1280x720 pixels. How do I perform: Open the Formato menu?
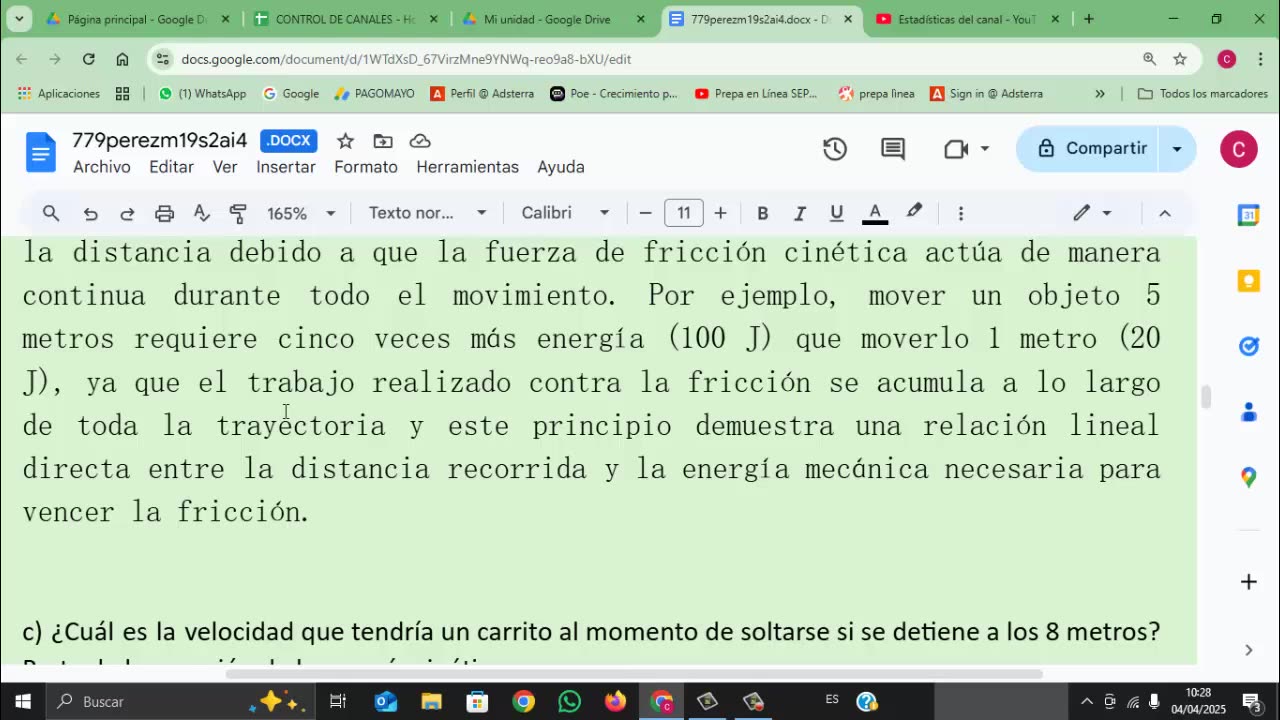click(366, 167)
